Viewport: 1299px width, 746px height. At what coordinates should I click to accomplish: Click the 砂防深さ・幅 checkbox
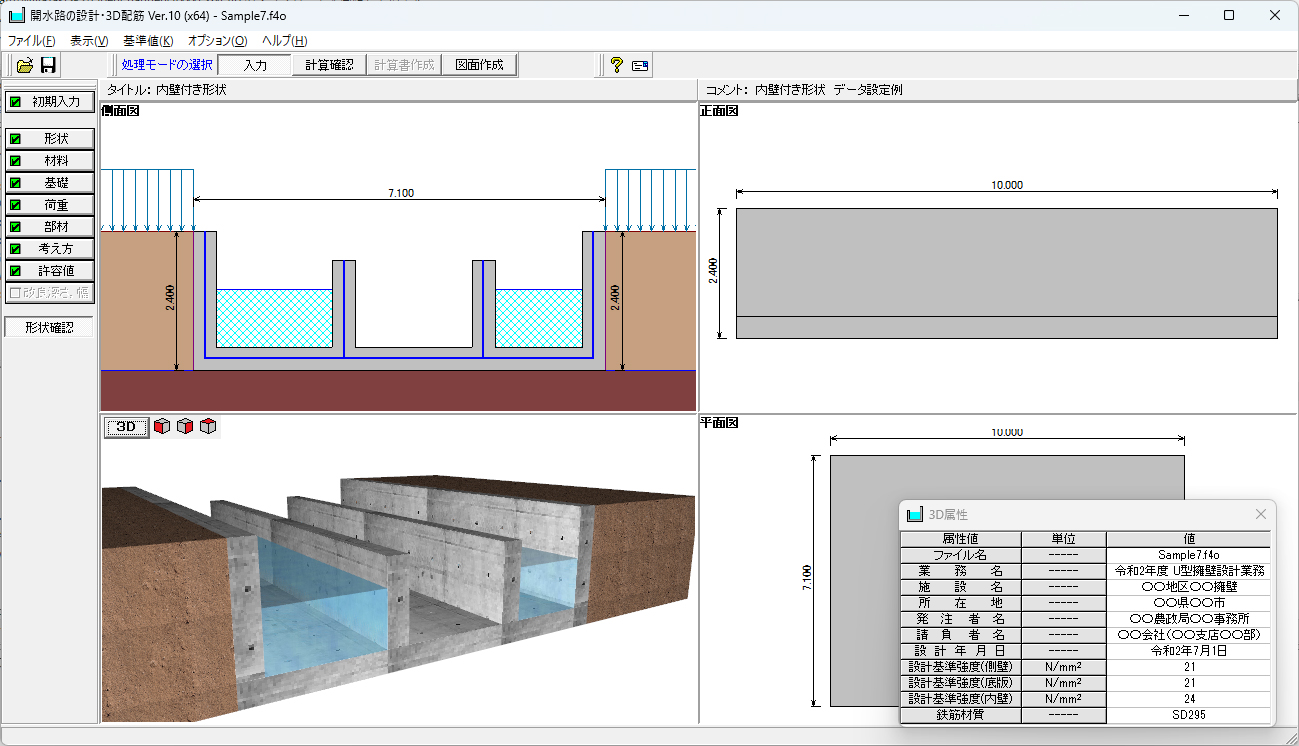(x=15, y=293)
